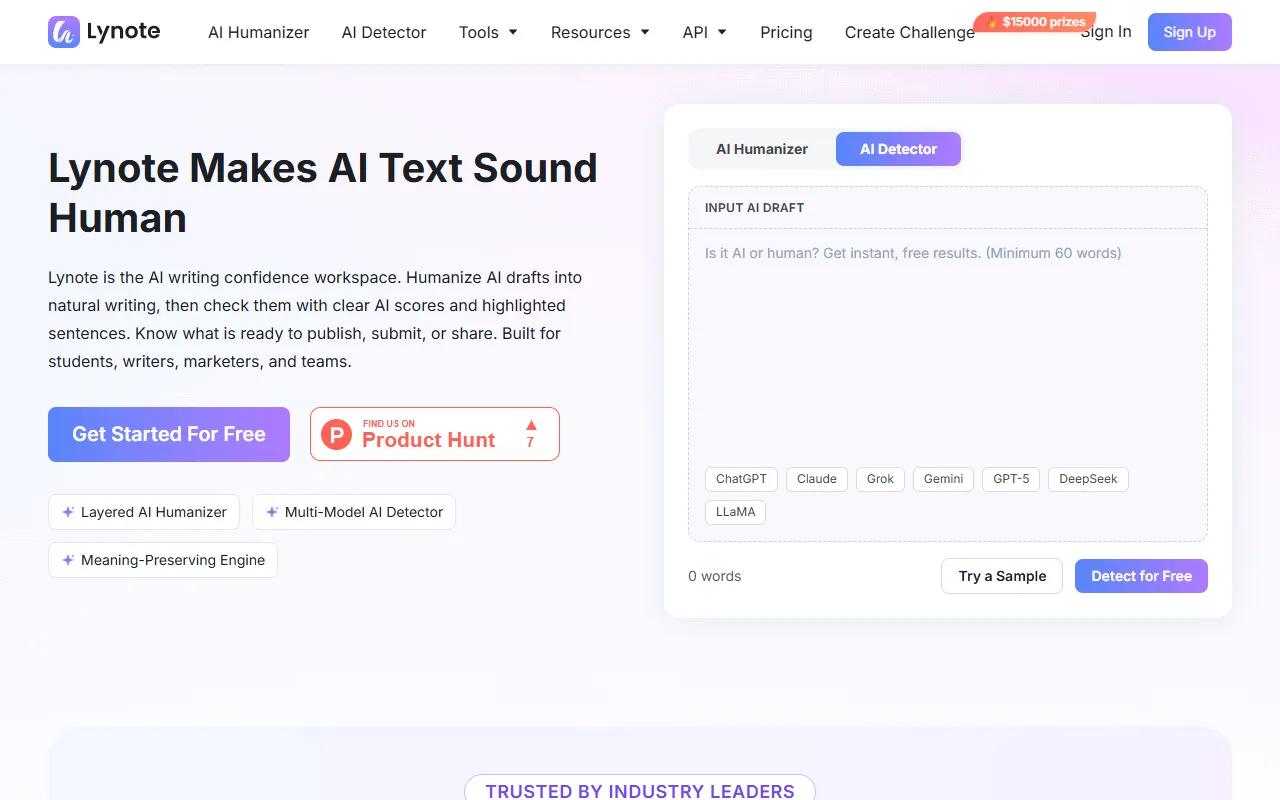Open the API dropdown menu
1280x800 pixels.
(705, 32)
